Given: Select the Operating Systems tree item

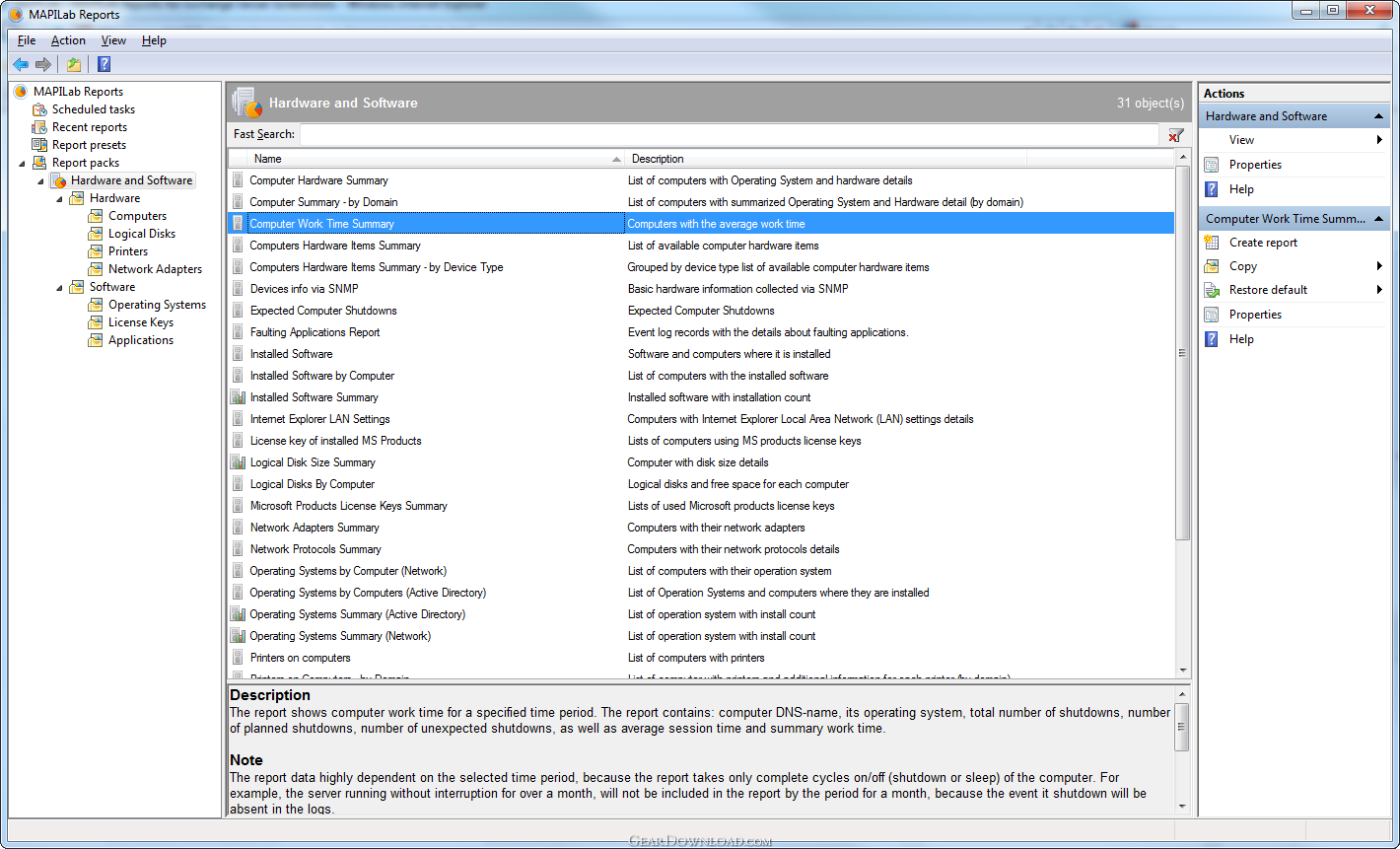Looking at the screenshot, I should tap(157, 305).
